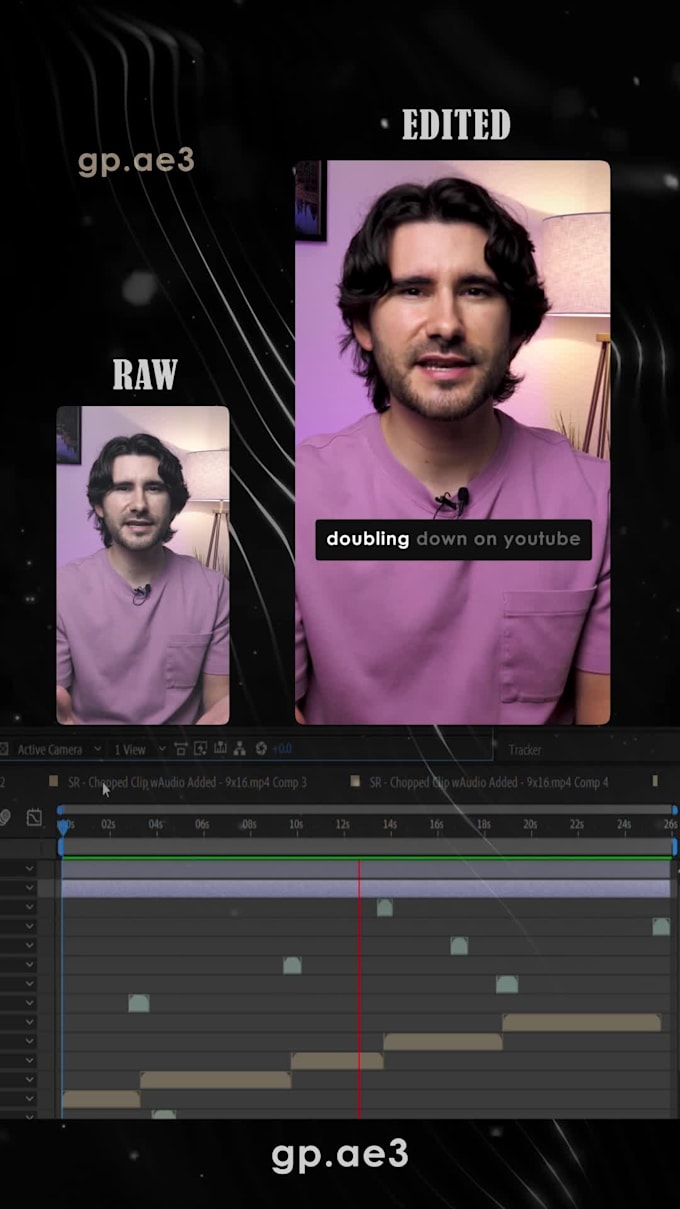The width and height of the screenshot is (680, 1209).
Task: Click the +0.0 exposure value
Action: point(282,749)
